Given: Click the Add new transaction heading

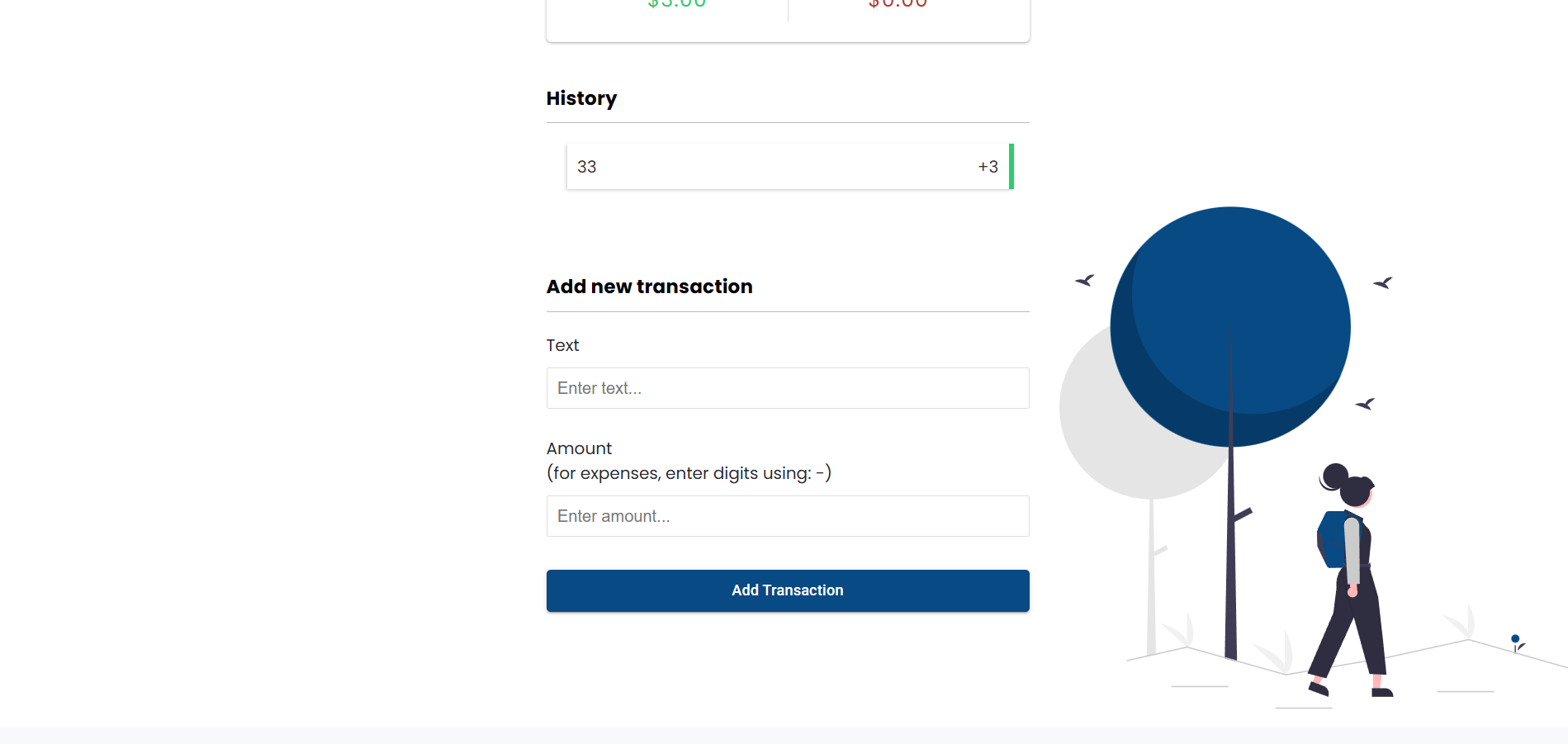Looking at the screenshot, I should [x=649, y=287].
